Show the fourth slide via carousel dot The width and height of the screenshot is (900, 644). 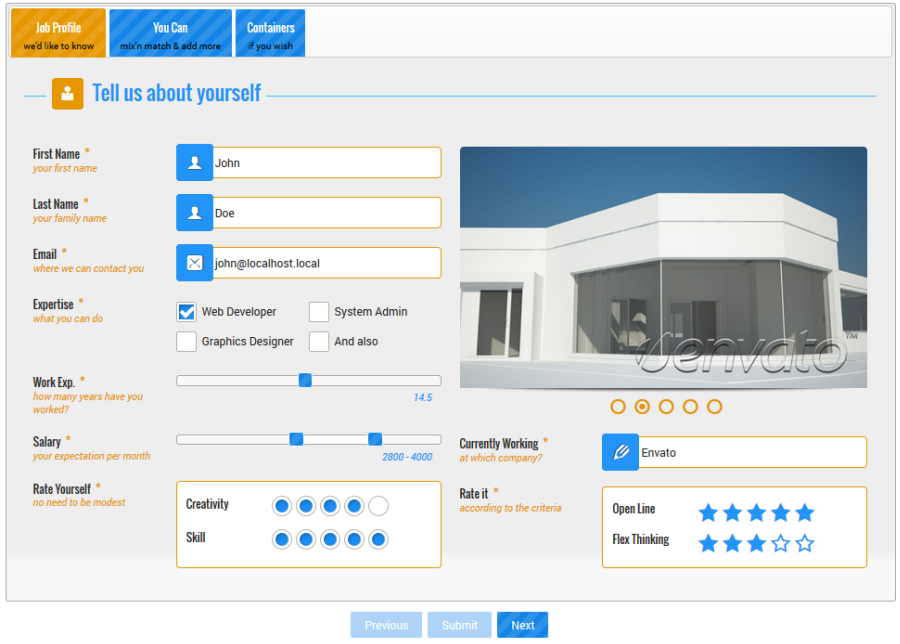690,406
